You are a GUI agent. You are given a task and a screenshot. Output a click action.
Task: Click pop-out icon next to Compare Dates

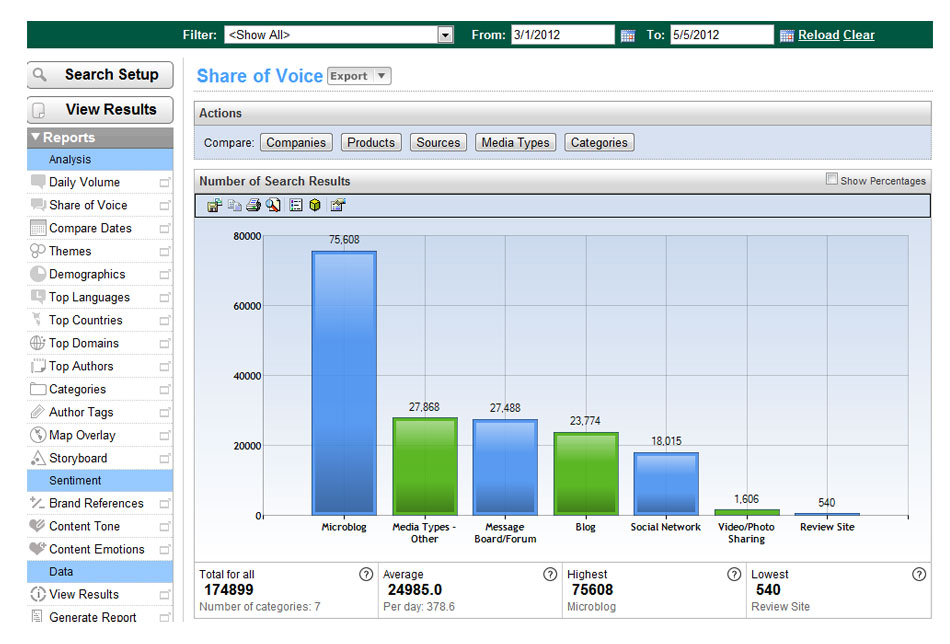165,228
